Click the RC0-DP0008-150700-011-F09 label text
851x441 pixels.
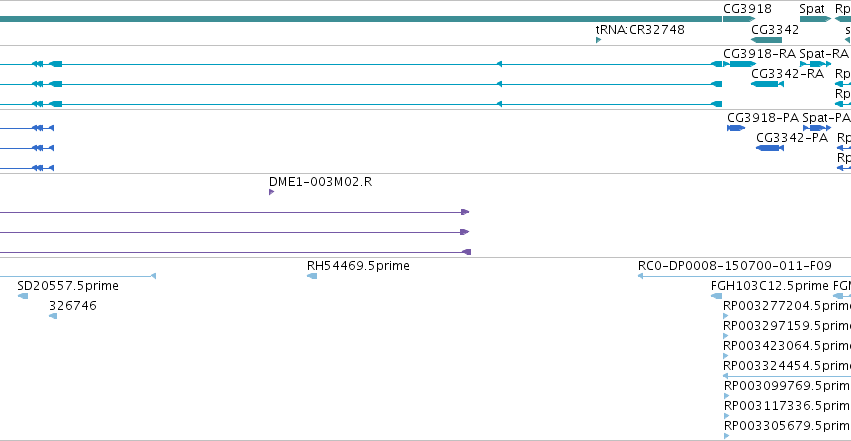(734, 266)
